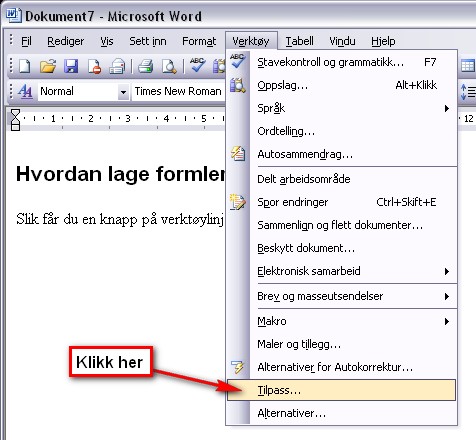Click the standard toolbar drag handle
This screenshot has height=440, width=476.
coord(11,66)
